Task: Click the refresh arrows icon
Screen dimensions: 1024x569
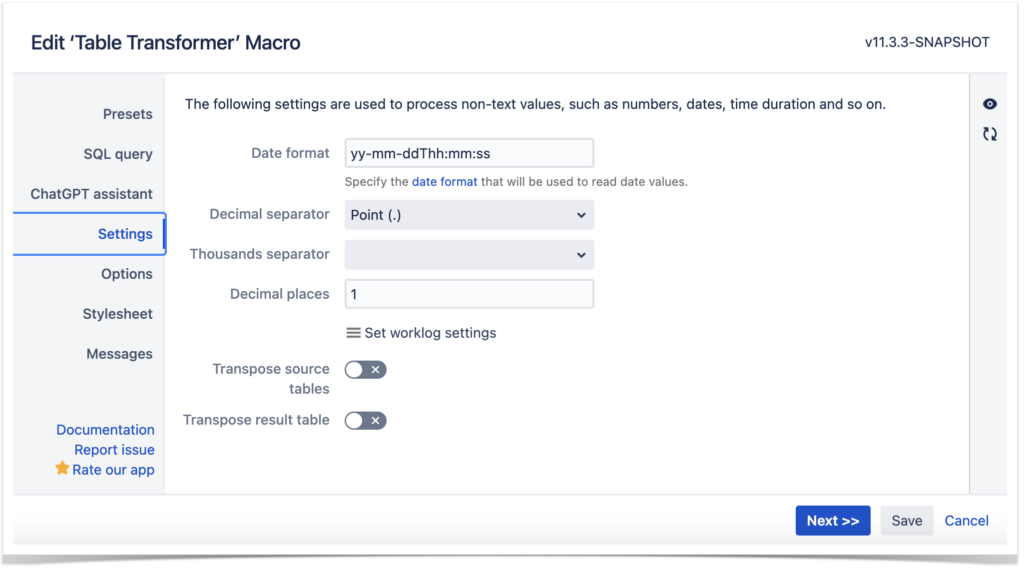Action: click(x=989, y=134)
